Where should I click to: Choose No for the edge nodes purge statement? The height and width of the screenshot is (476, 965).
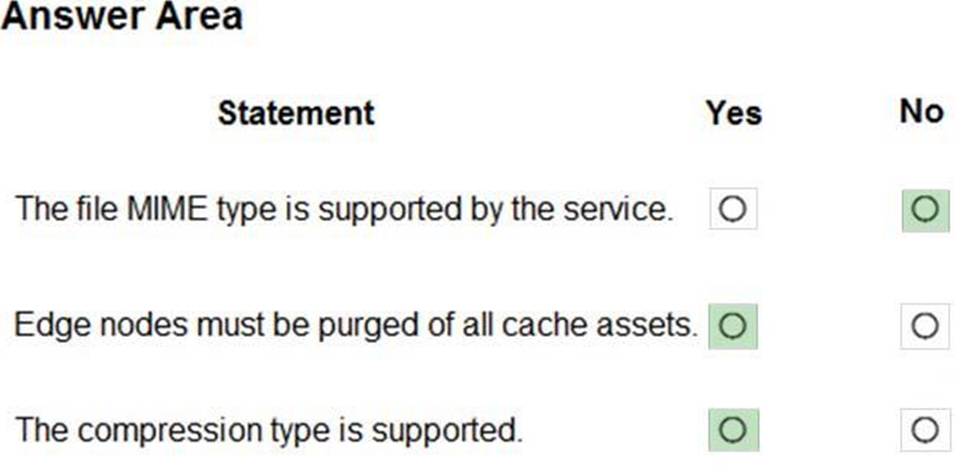pyautogui.click(x=925, y=326)
